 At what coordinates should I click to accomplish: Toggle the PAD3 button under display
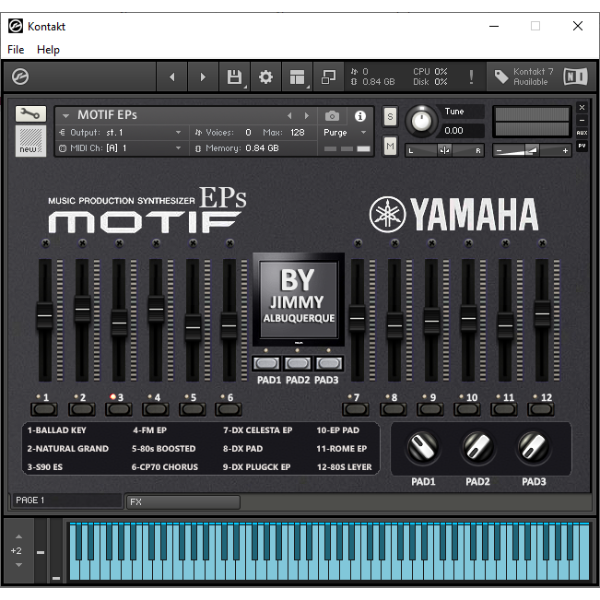pos(329,363)
